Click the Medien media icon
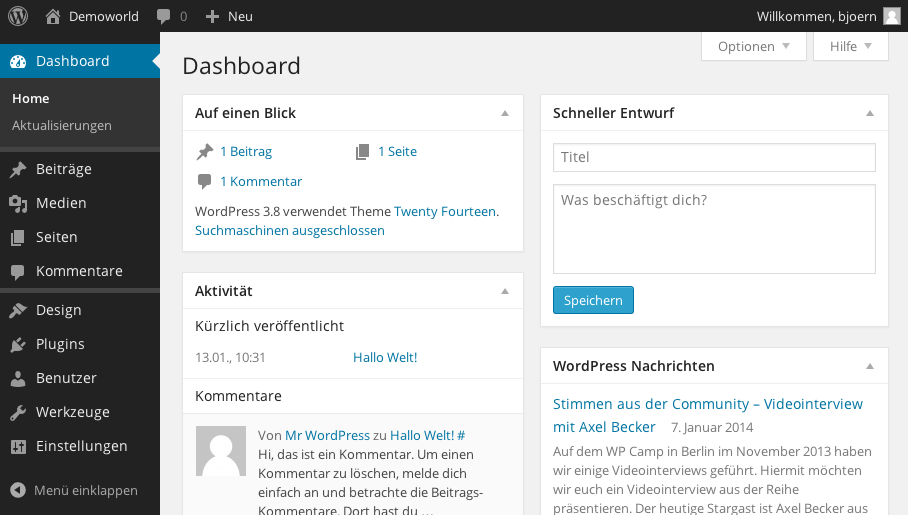908x515 pixels. pyautogui.click(x=18, y=204)
